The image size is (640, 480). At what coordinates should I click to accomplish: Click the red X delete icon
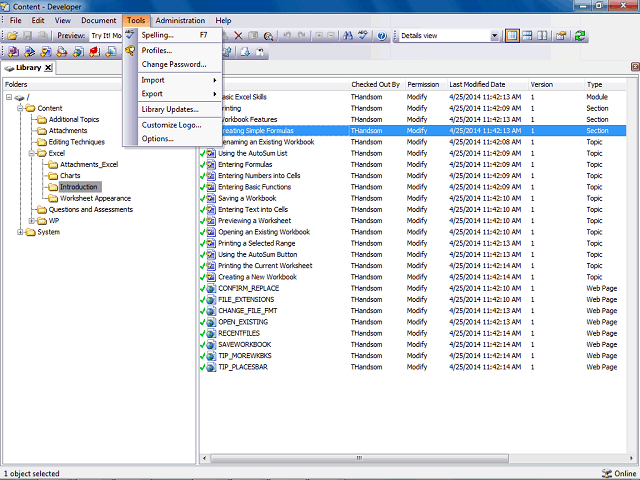tap(238, 36)
